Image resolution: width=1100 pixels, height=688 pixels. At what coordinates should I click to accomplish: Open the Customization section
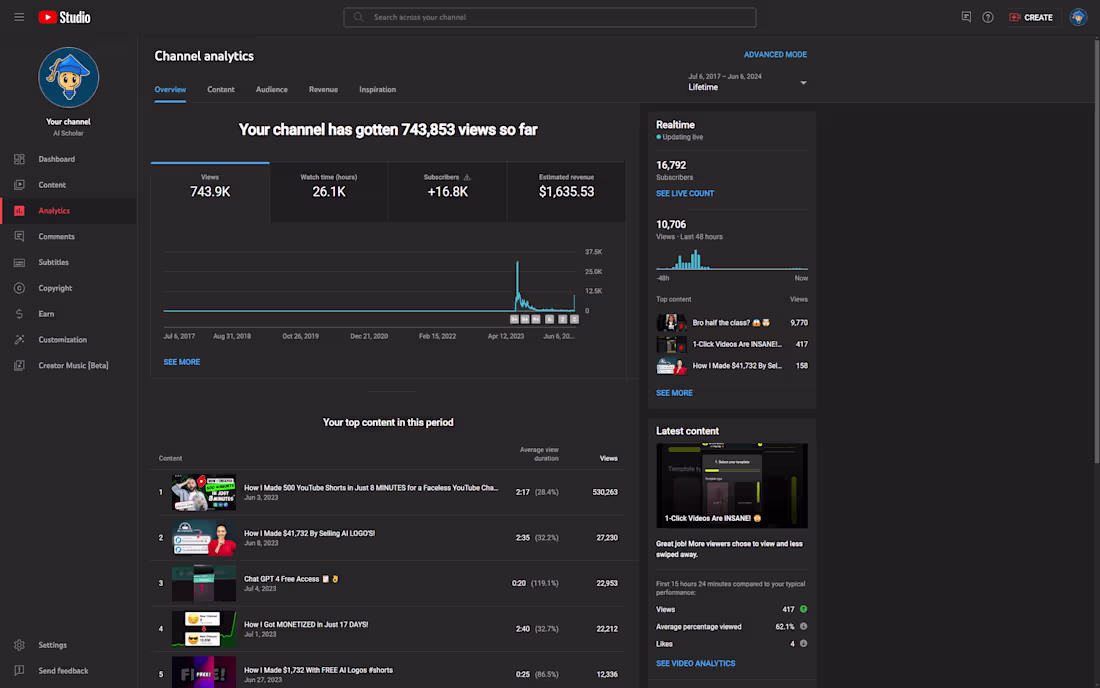pos(62,339)
